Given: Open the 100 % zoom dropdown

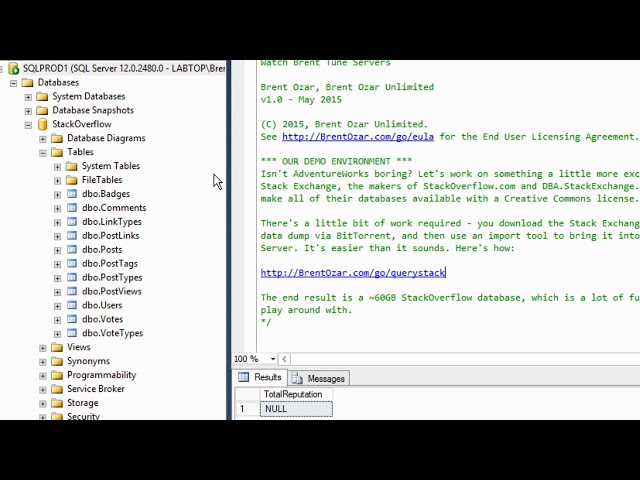Looking at the screenshot, I should click(273, 359).
